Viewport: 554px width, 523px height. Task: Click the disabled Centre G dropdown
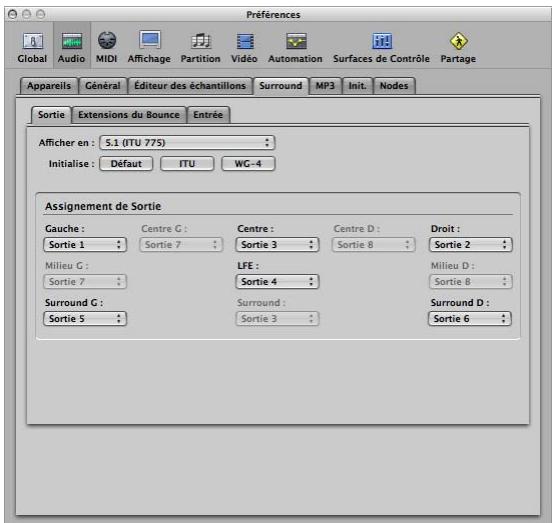tap(181, 245)
